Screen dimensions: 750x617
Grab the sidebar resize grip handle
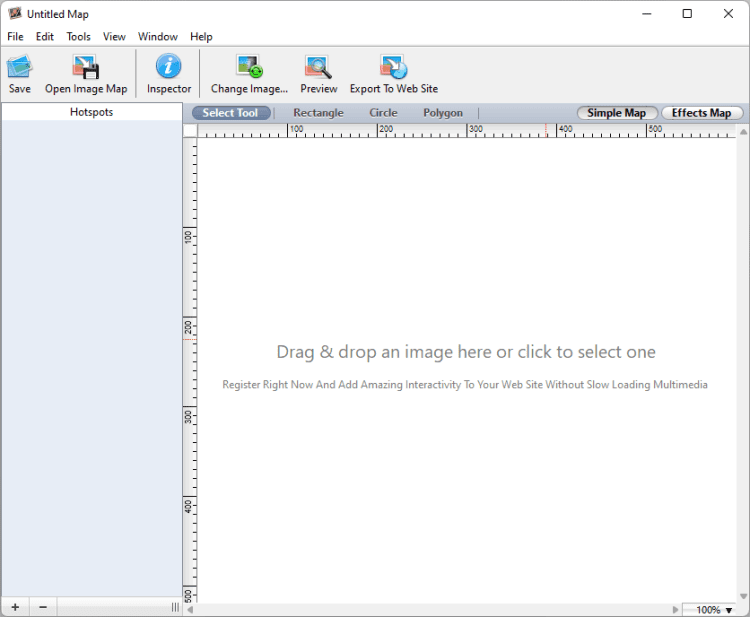point(175,607)
